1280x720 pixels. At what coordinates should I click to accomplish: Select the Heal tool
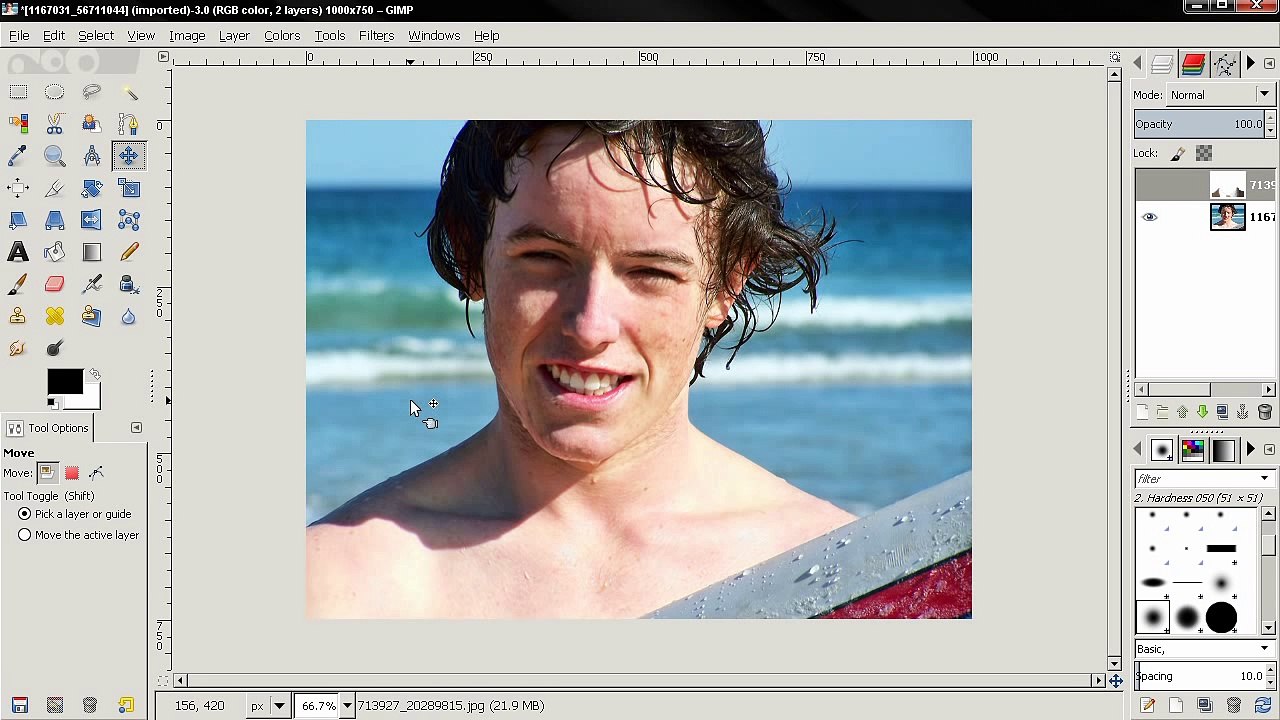[x=55, y=316]
